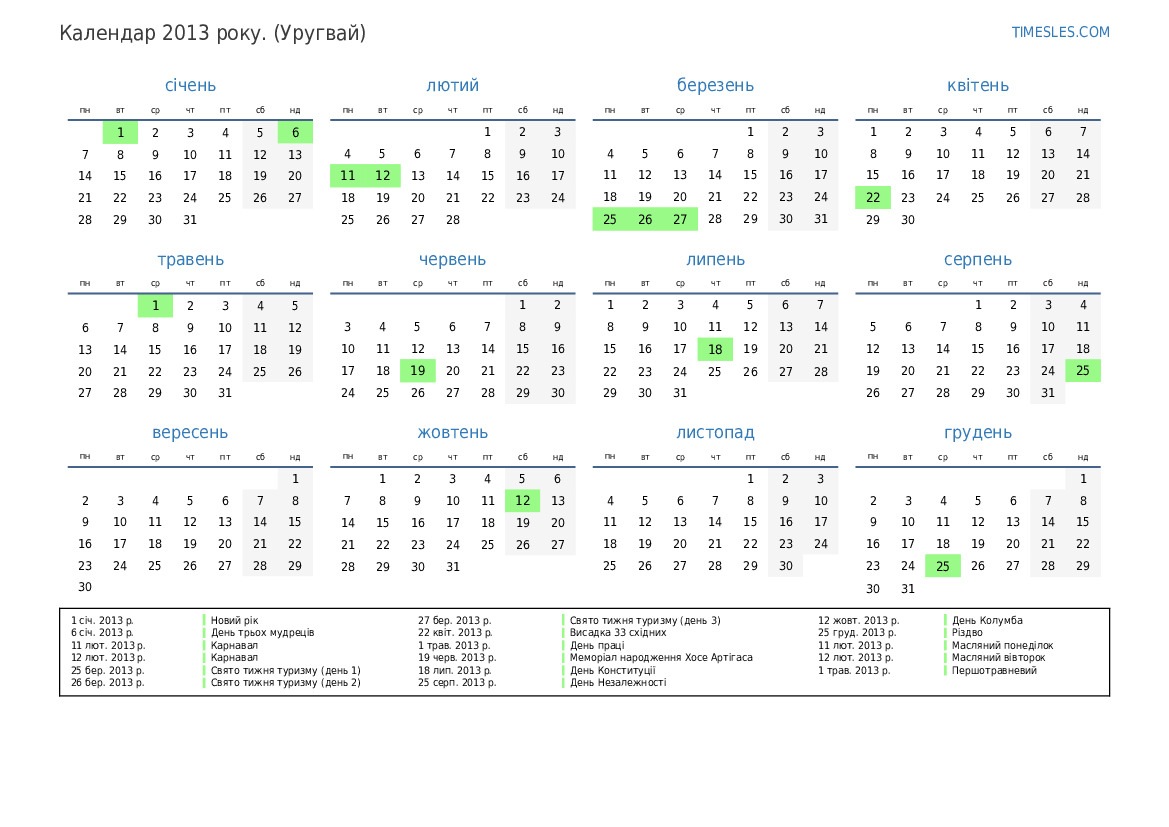Image resolution: width=1169 pixels, height=827 pixels.
Task: Click legend entry 'Різдво'
Action: coord(967,632)
